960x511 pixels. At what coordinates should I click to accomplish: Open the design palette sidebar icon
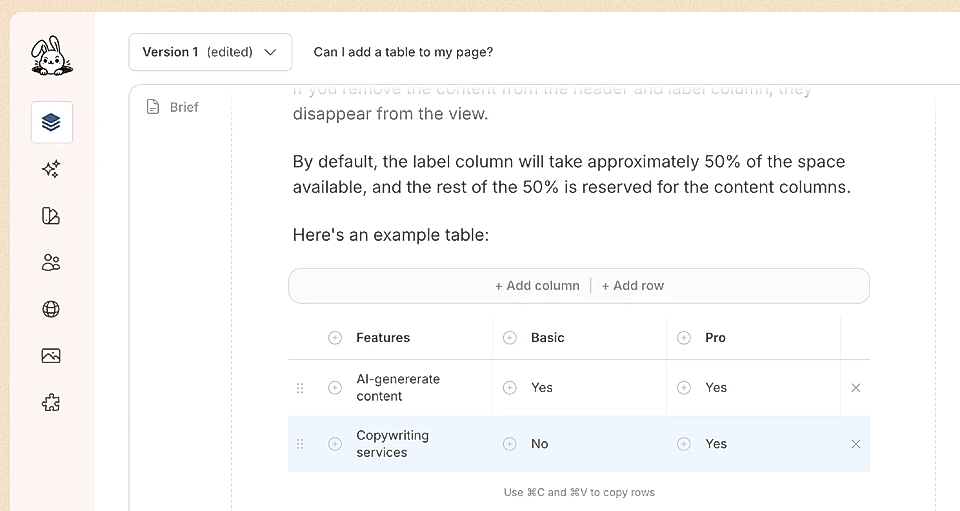point(51,216)
